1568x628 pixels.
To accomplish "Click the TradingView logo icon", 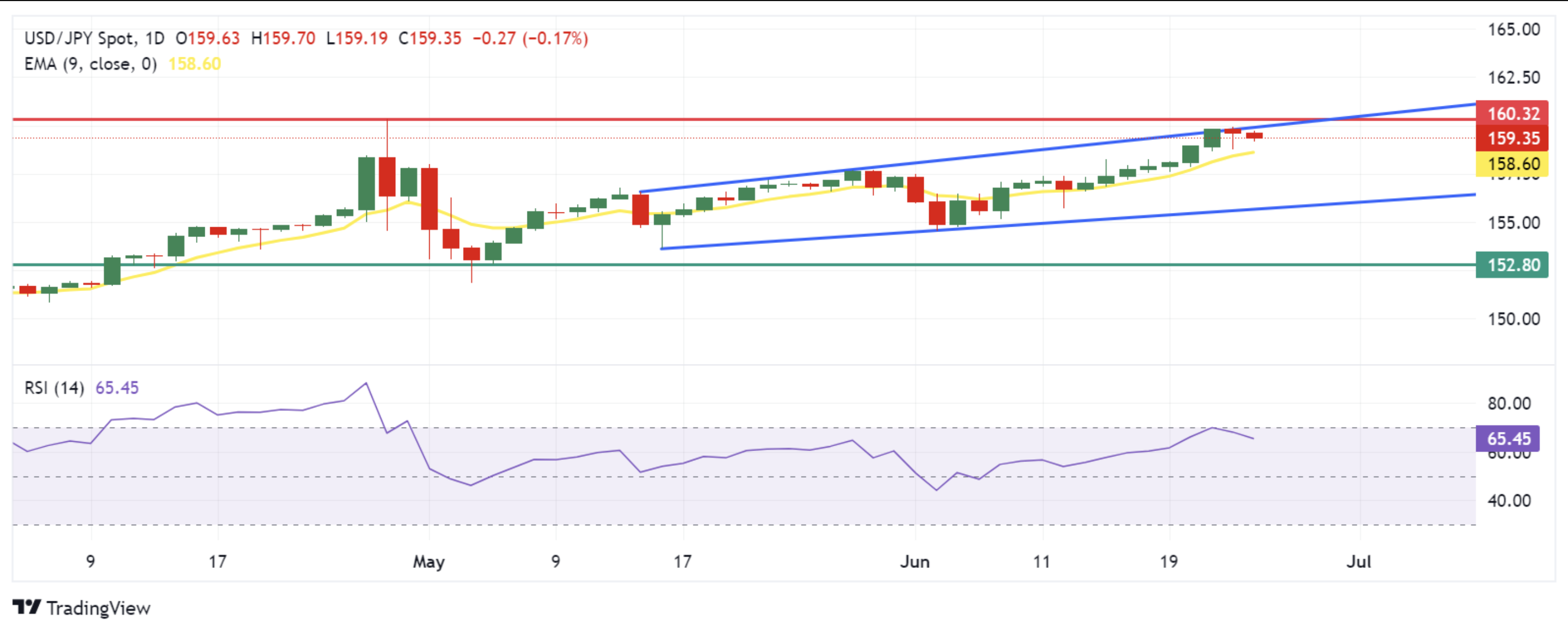I will [x=27, y=607].
